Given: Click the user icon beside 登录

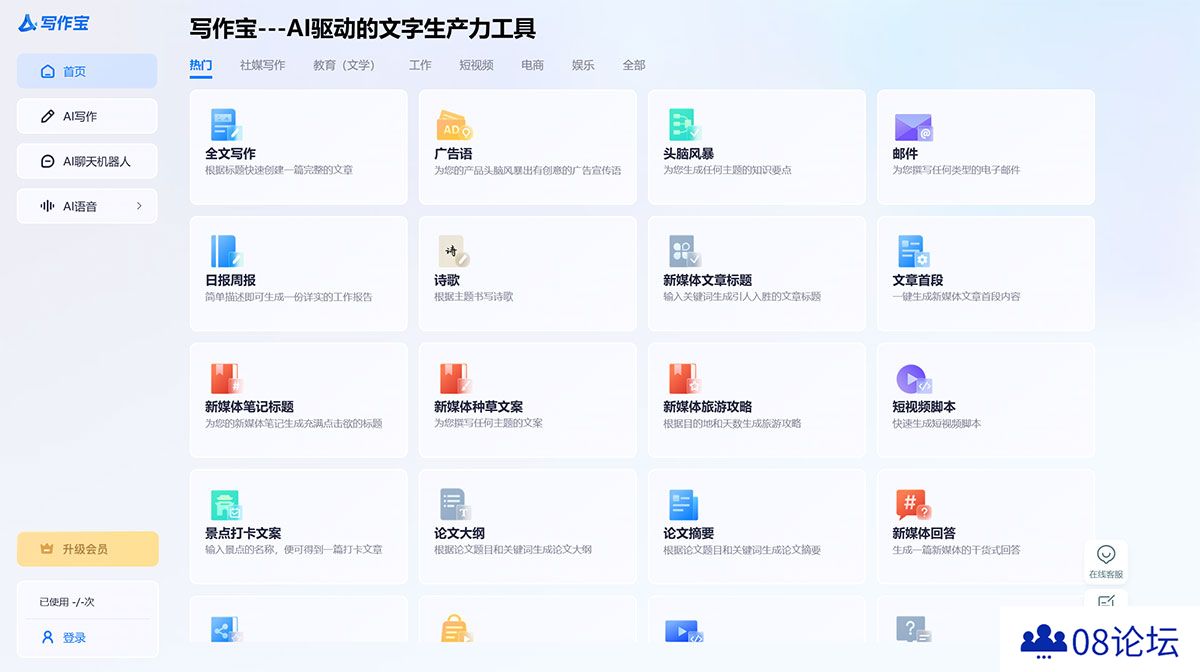Looking at the screenshot, I should 47,637.
